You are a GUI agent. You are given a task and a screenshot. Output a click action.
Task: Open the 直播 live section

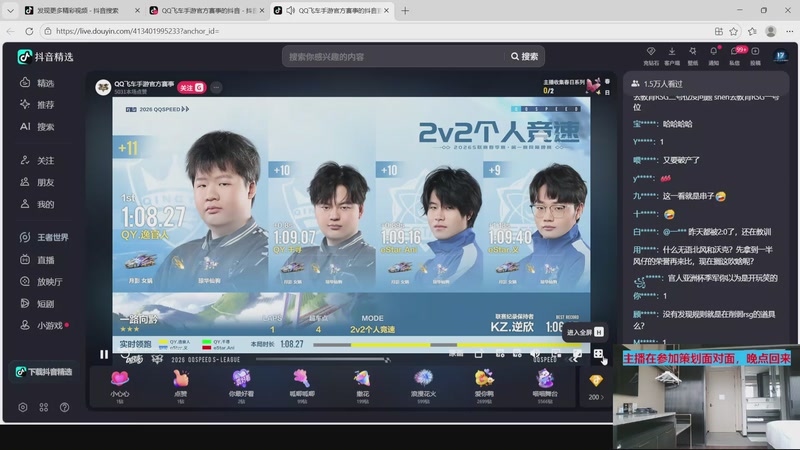coord(37,260)
